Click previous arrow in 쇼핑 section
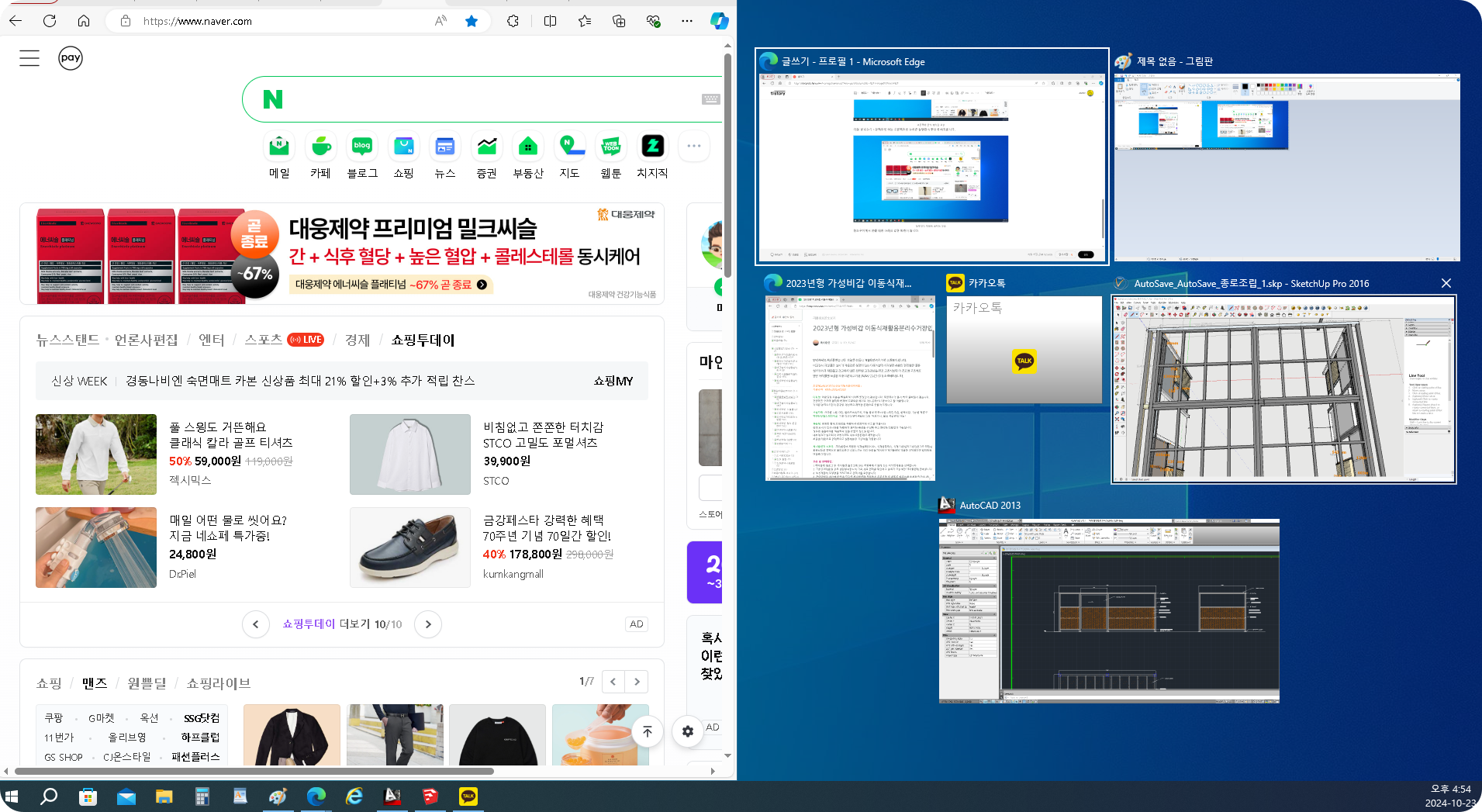Viewport: 1482px width, 812px height. pos(613,682)
